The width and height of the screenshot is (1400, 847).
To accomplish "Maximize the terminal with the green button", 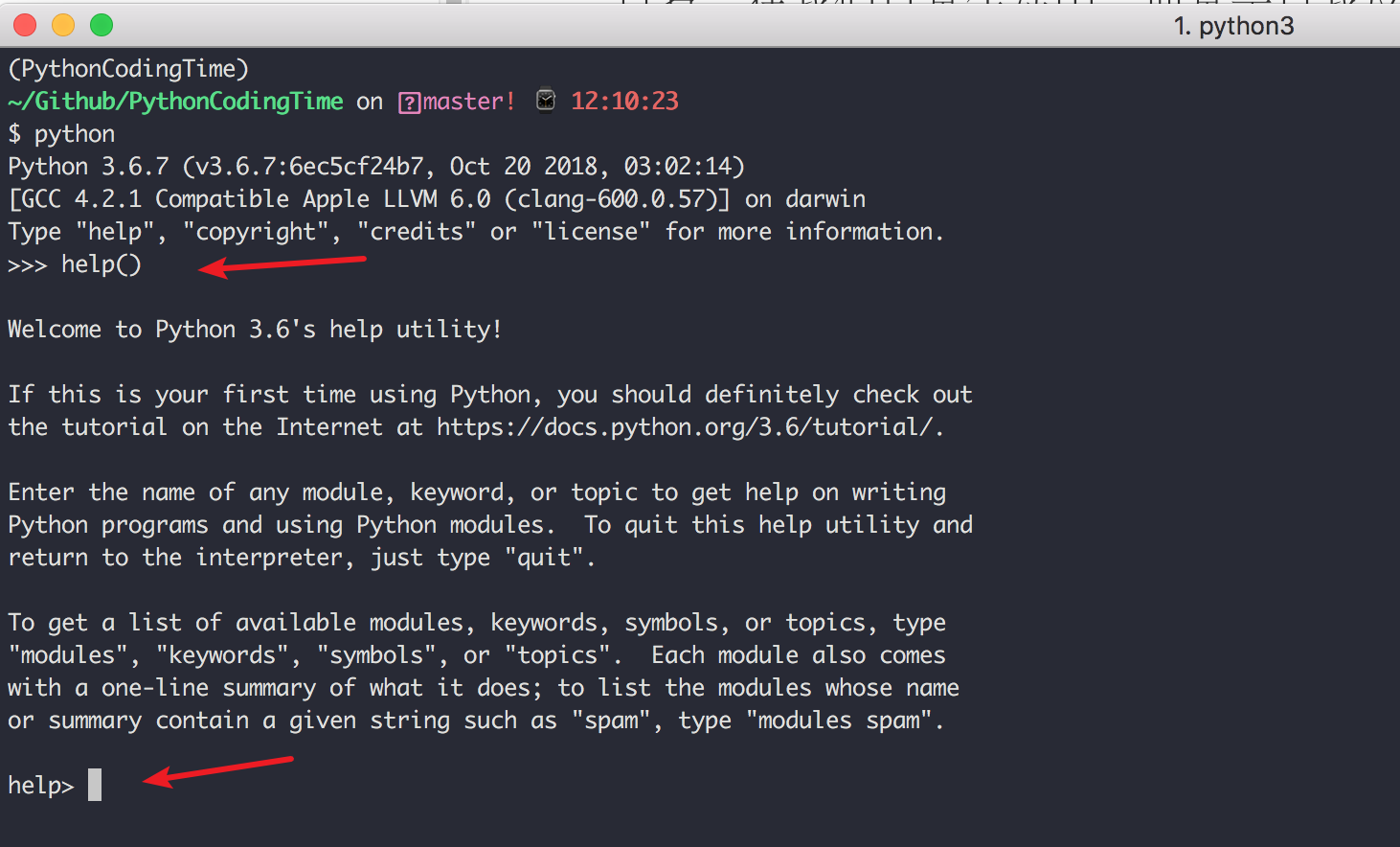I will tap(102, 25).
